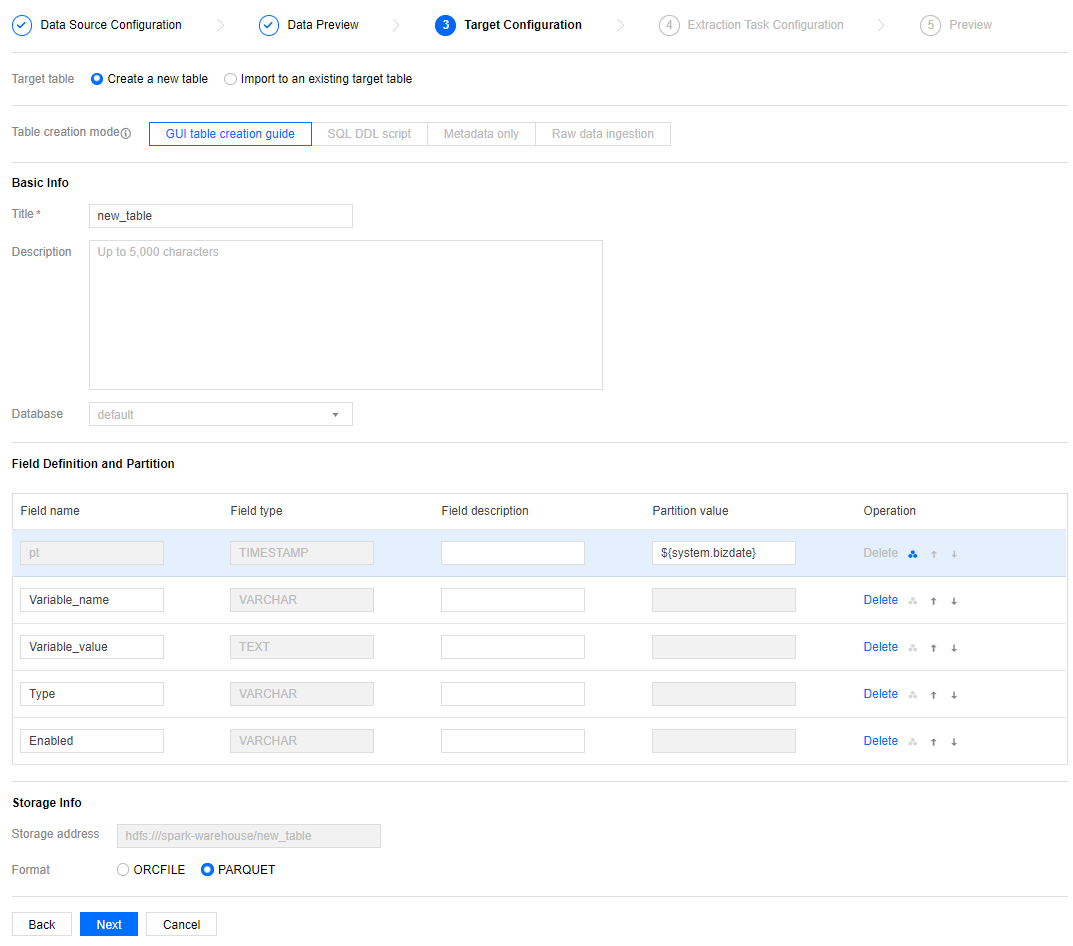Switch to SQL DDL script mode

370,134
